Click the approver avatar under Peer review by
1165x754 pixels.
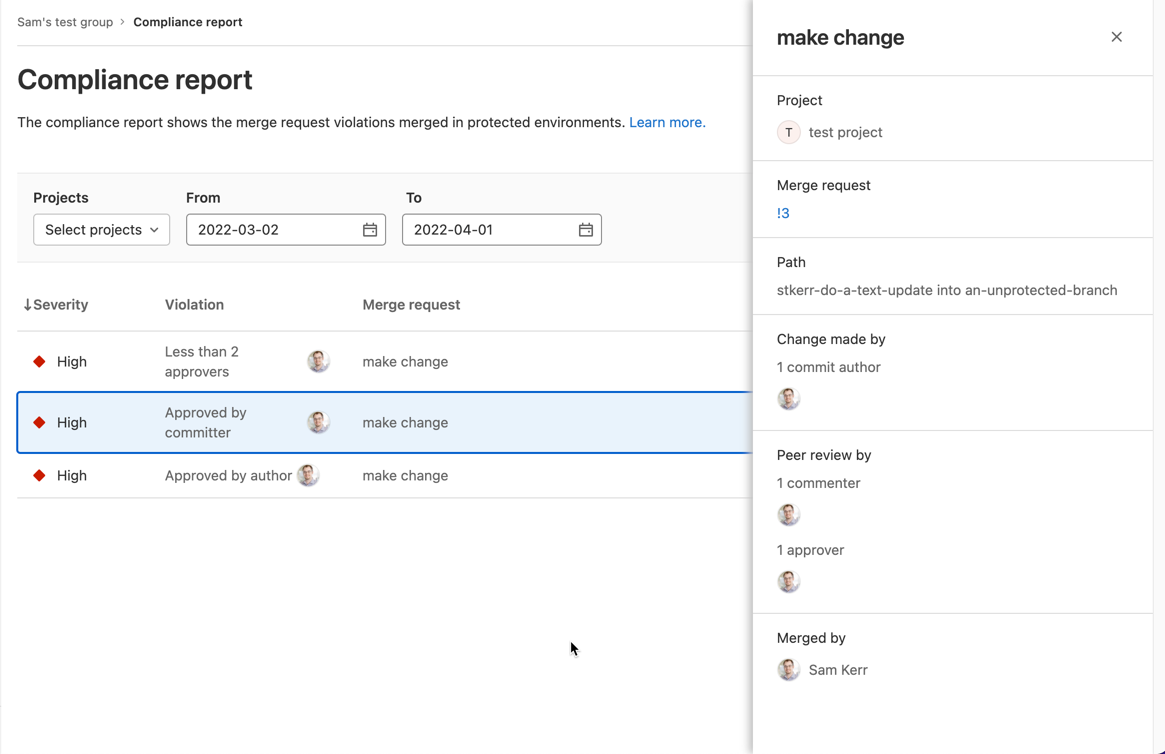[x=789, y=580]
